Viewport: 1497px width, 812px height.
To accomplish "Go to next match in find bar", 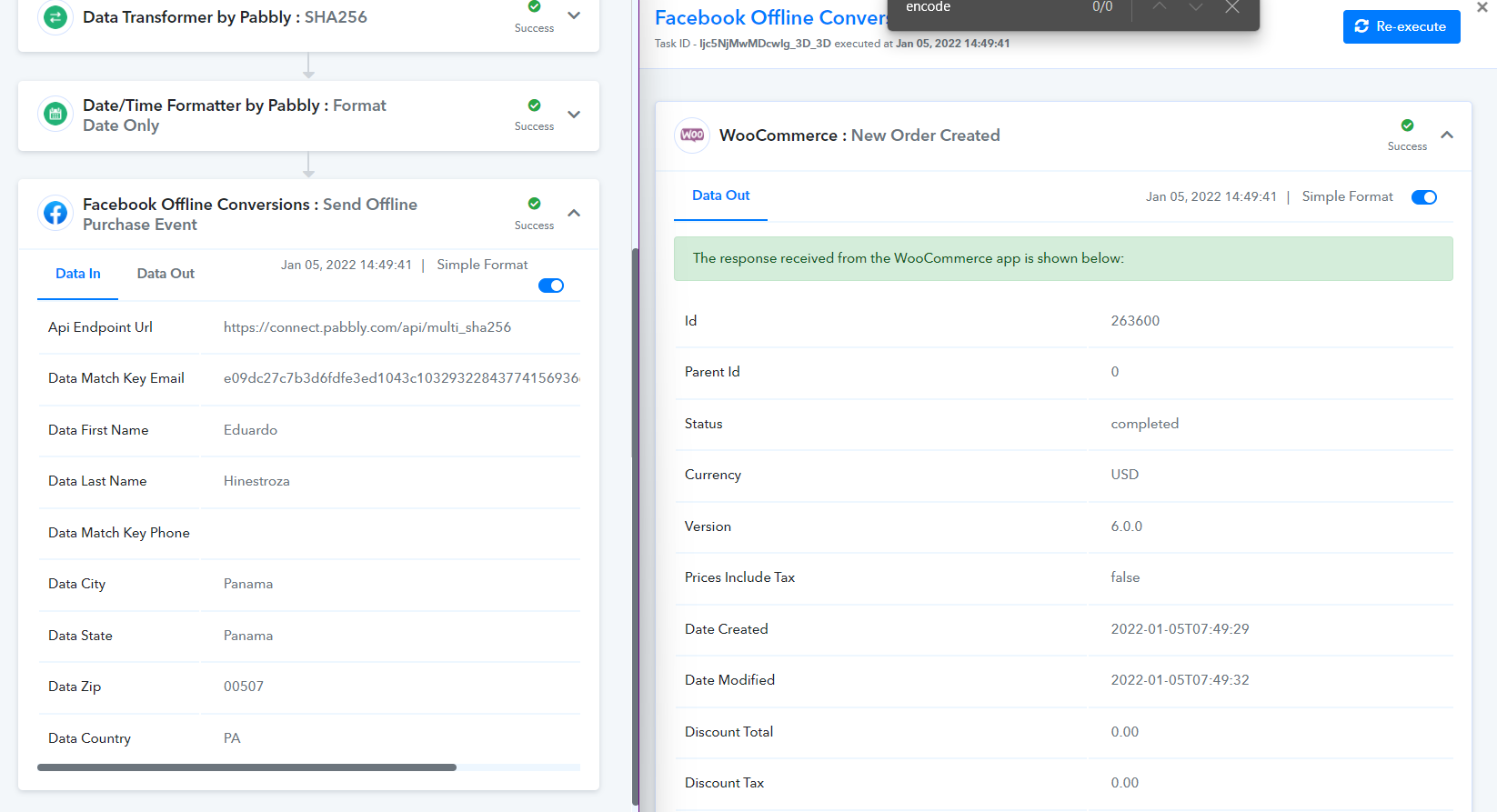I will point(1195,7).
